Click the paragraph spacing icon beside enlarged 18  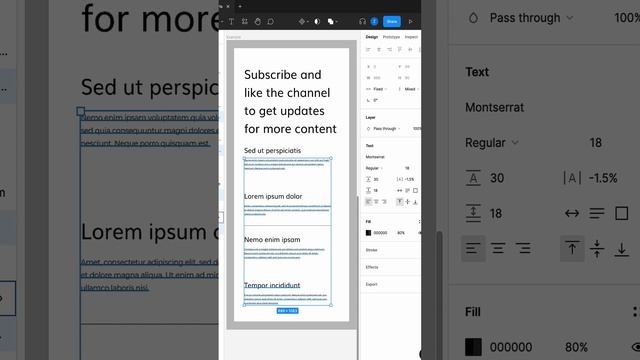click(x=473, y=213)
